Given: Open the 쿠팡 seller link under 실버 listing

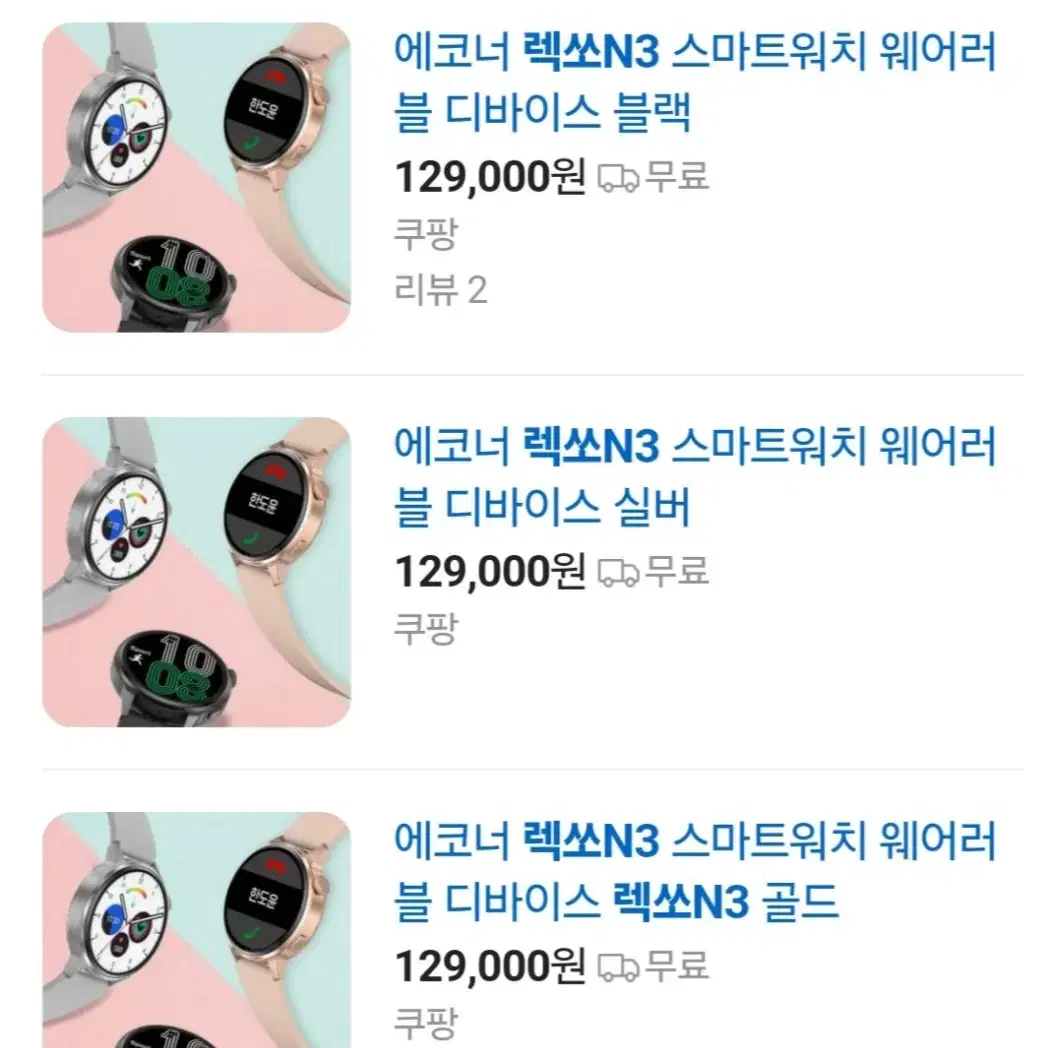Looking at the screenshot, I should [426, 628].
